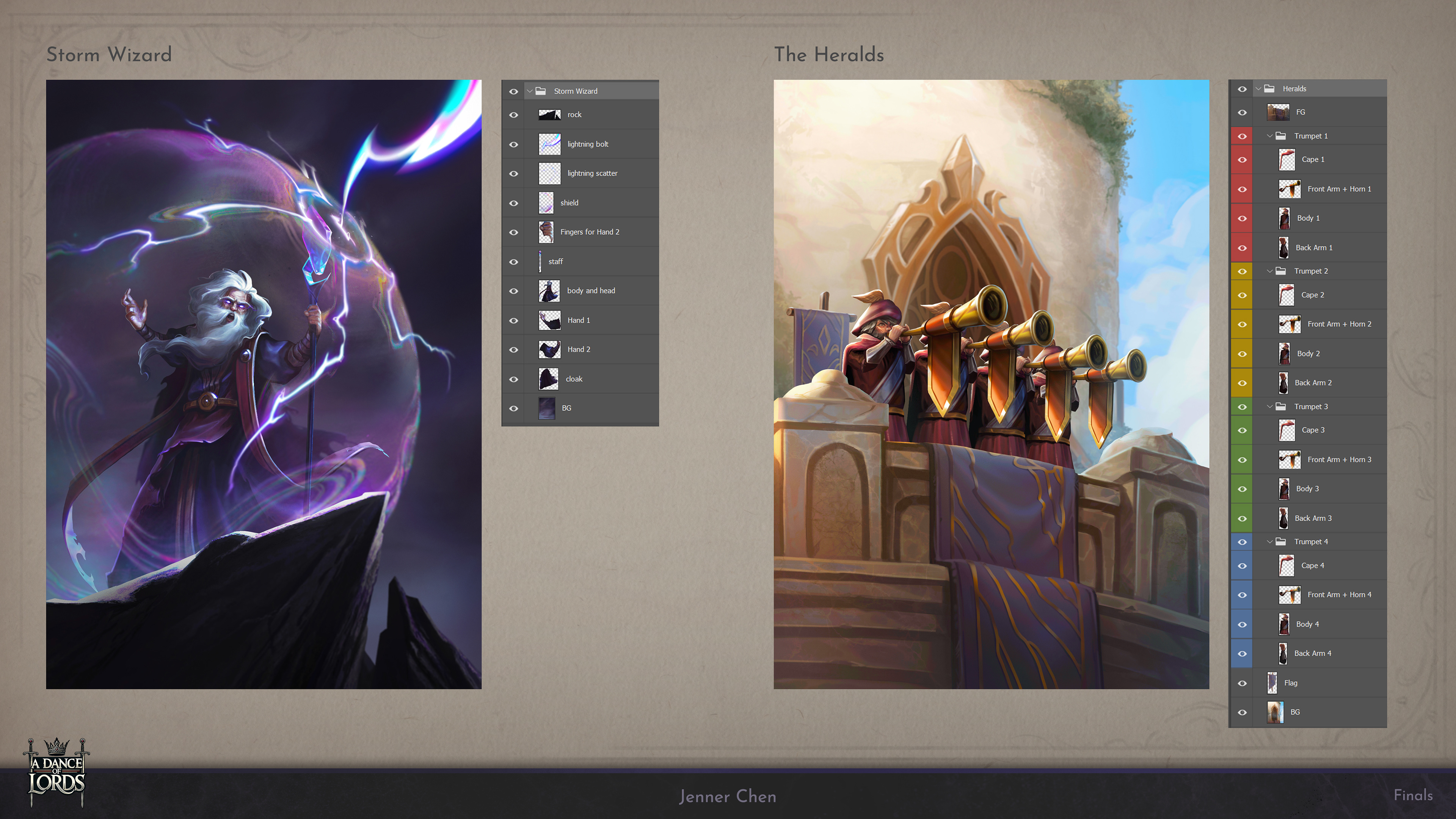1456x819 pixels.
Task: Click the Trumpet 1 folder icon
Action: click(x=1281, y=136)
